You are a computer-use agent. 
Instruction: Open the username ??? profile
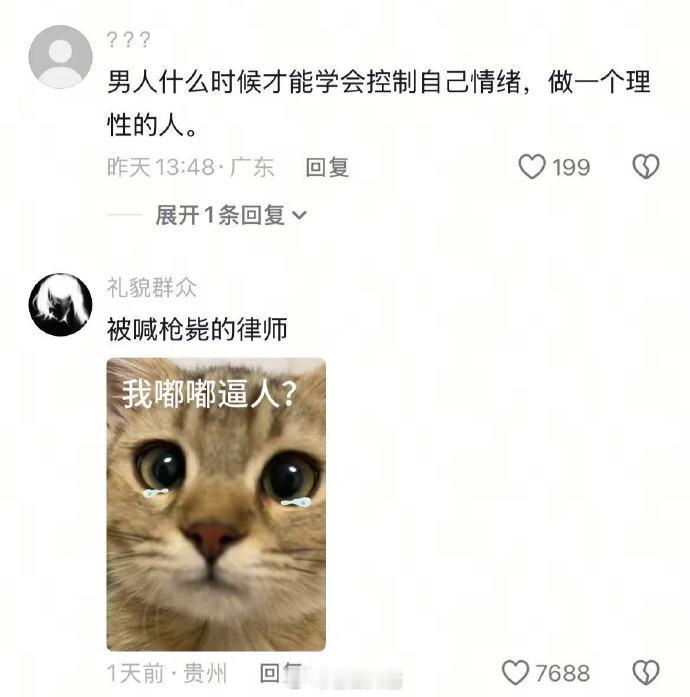[128, 40]
